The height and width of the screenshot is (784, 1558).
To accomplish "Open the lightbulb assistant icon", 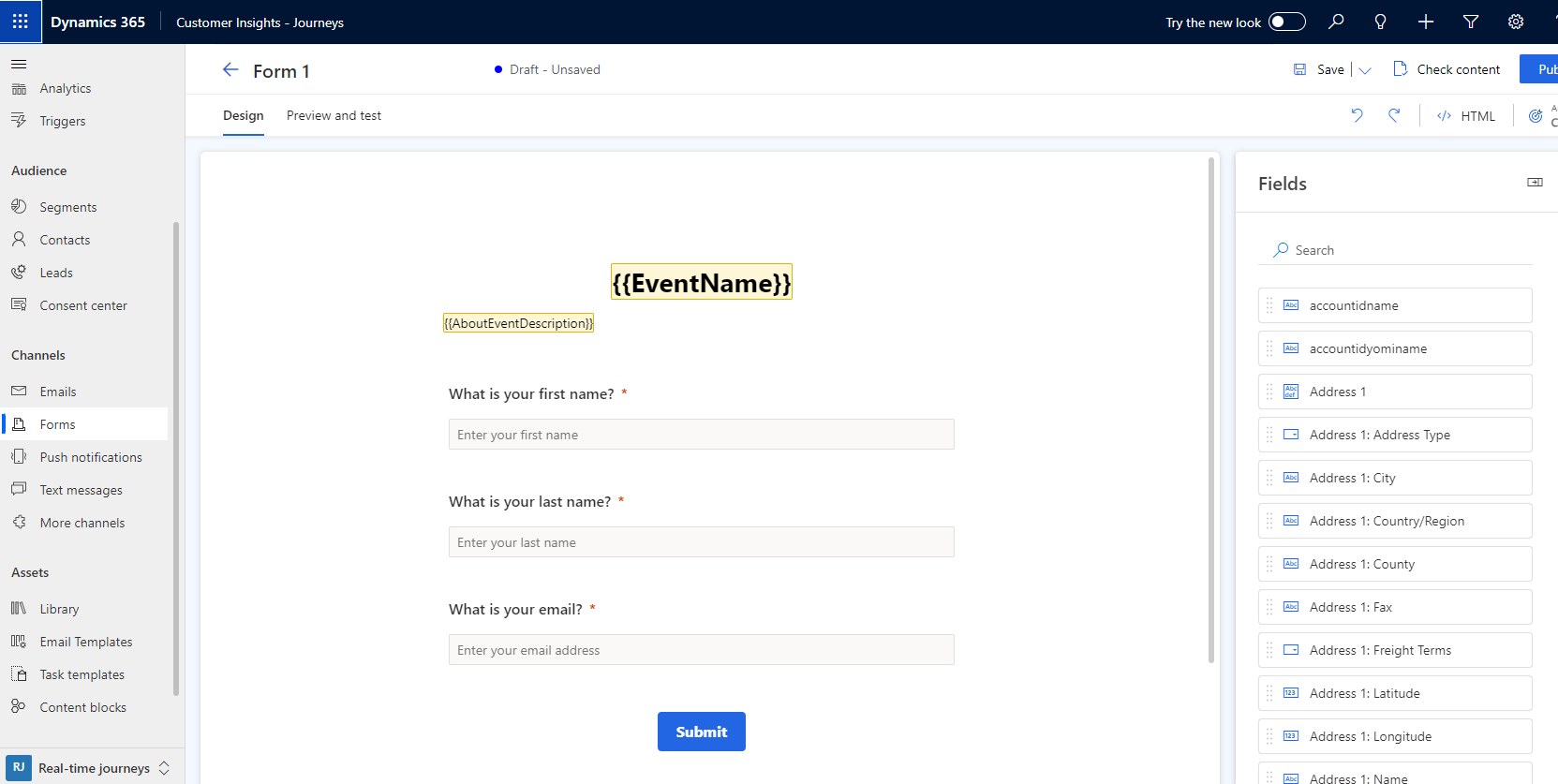I will (x=1380, y=22).
